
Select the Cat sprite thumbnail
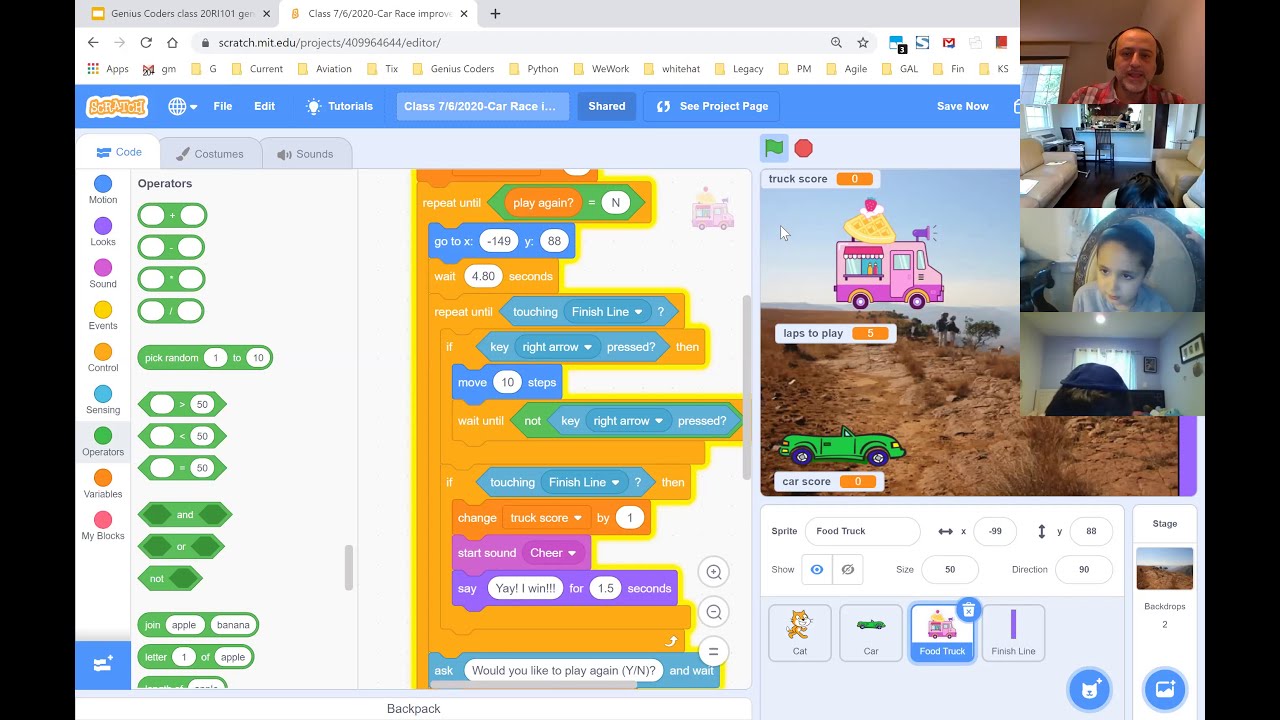tap(799, 633)
